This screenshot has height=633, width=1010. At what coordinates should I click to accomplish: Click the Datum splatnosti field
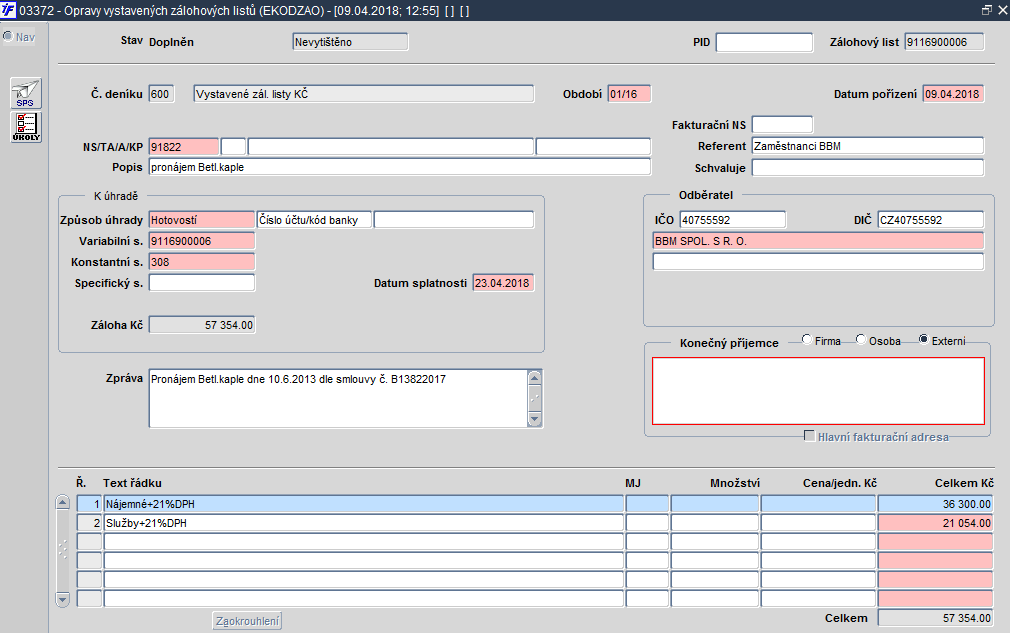[503, 283]
